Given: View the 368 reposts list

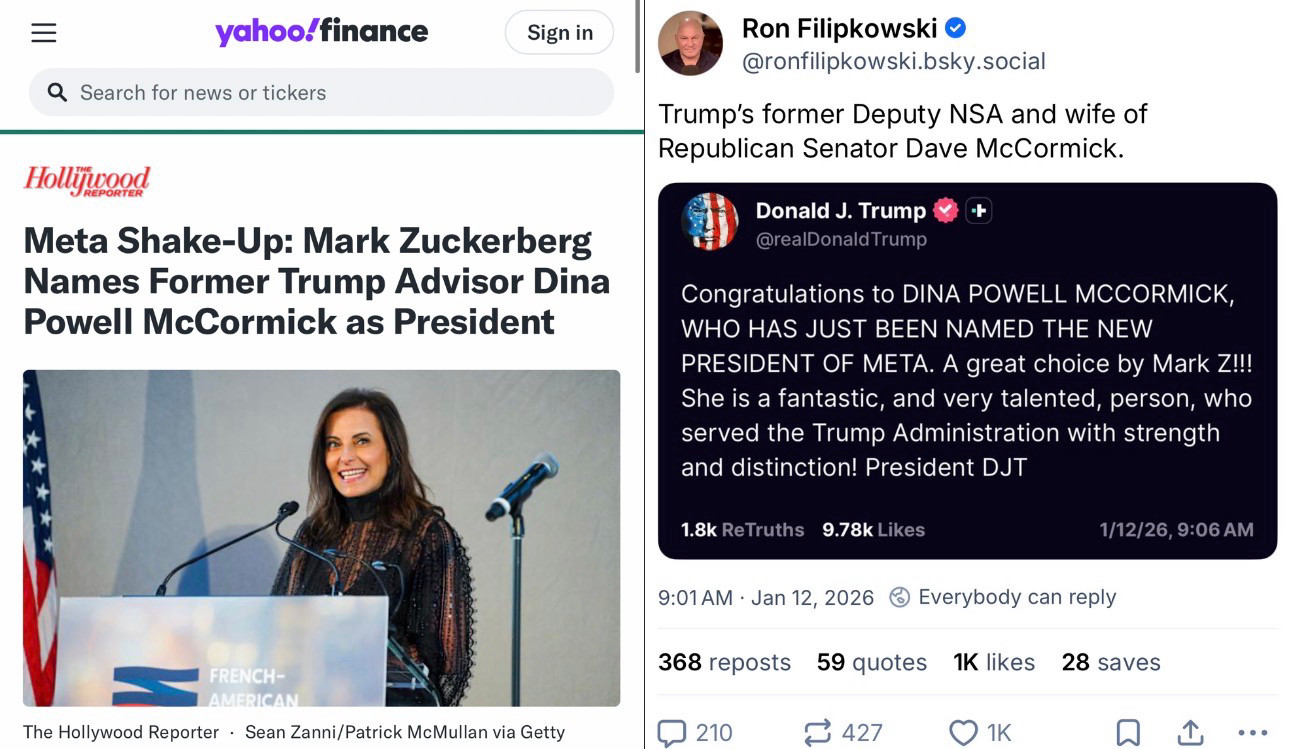Looking at the screenshot, I should point(724,662).
